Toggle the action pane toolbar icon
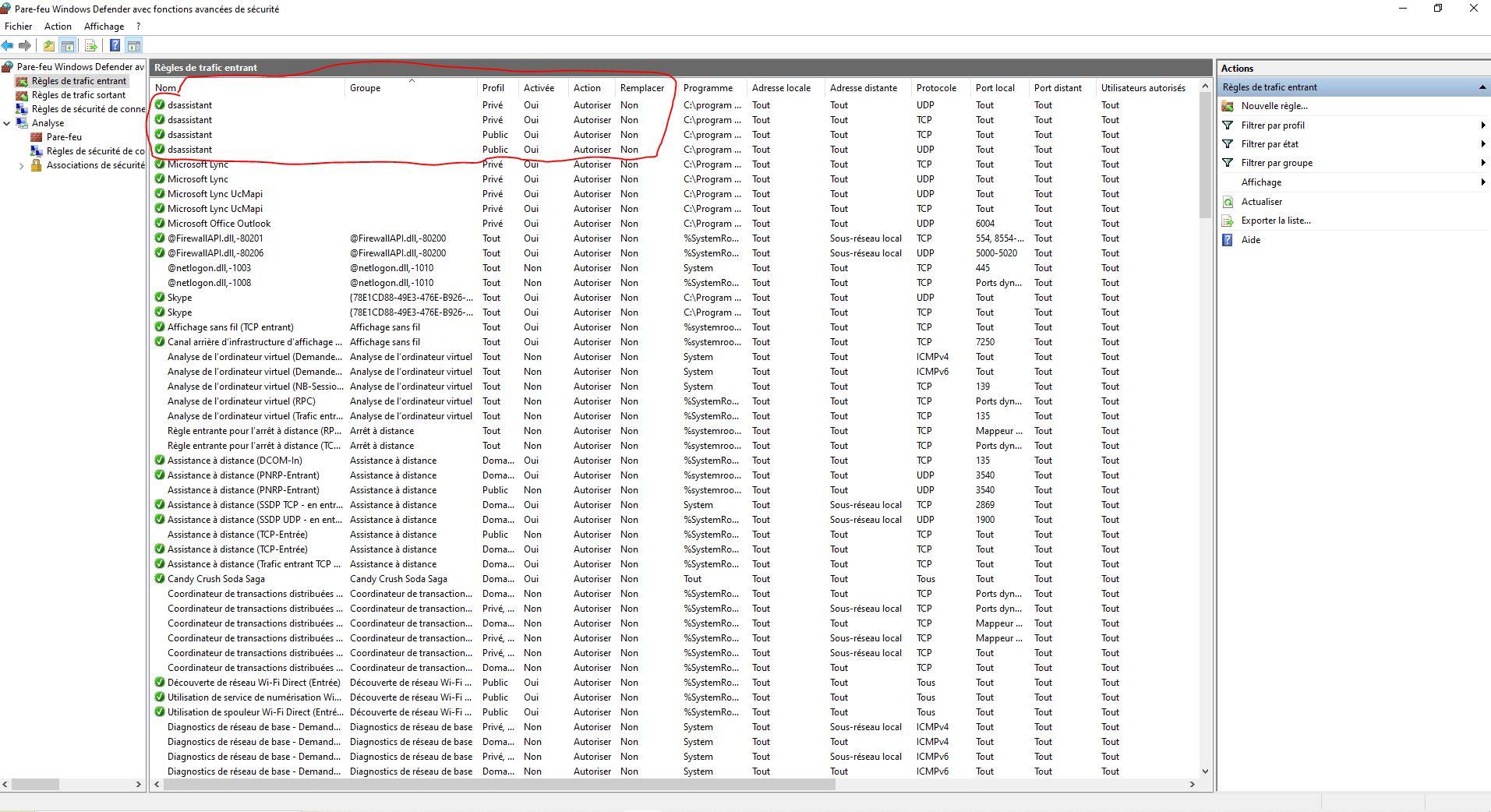The width and height of the screenshot is (1491, 812). point(133,46)
